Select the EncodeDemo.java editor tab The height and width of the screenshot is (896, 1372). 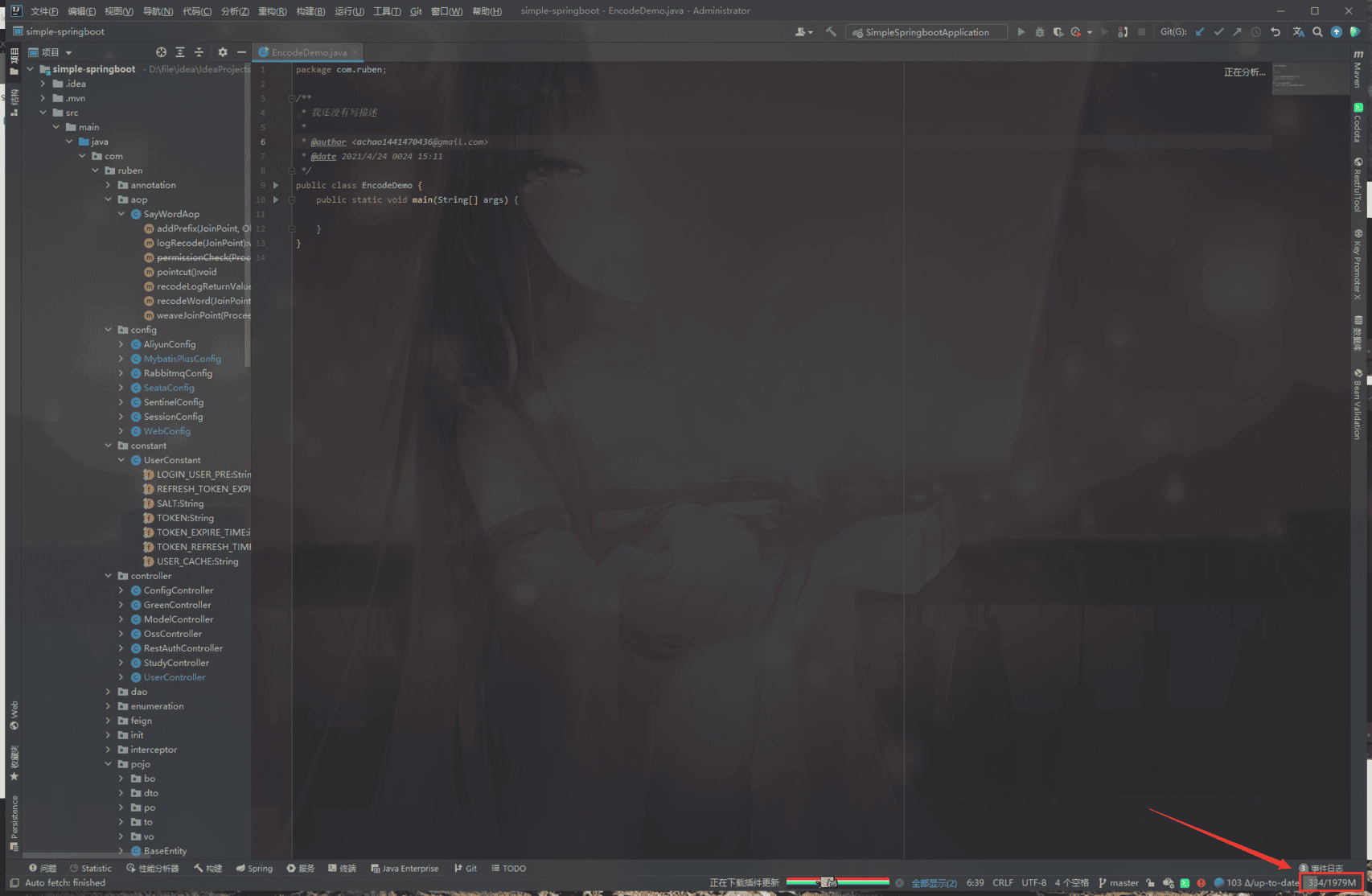[308, 52]
